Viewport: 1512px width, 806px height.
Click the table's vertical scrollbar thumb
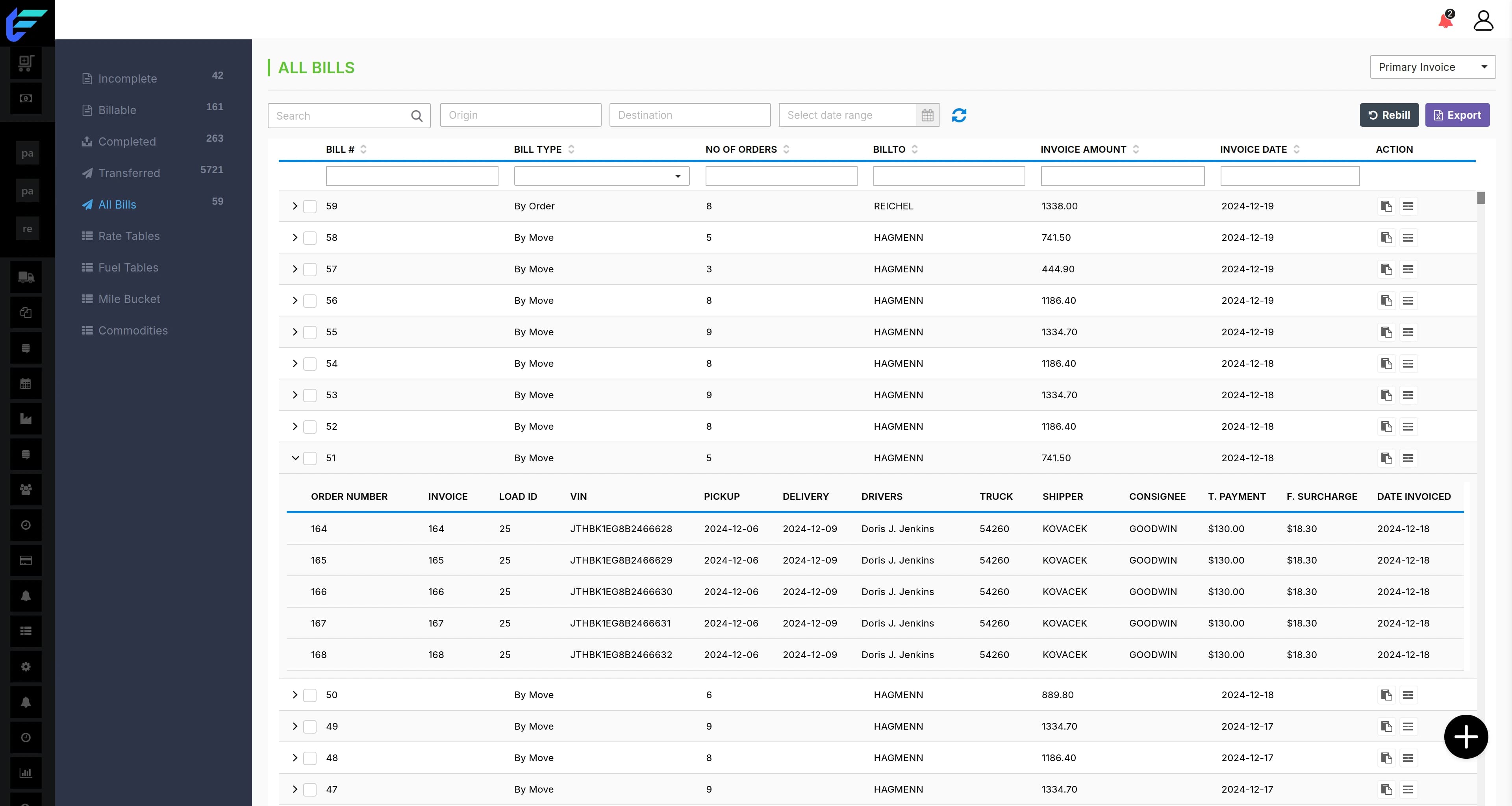[1481, 198]
